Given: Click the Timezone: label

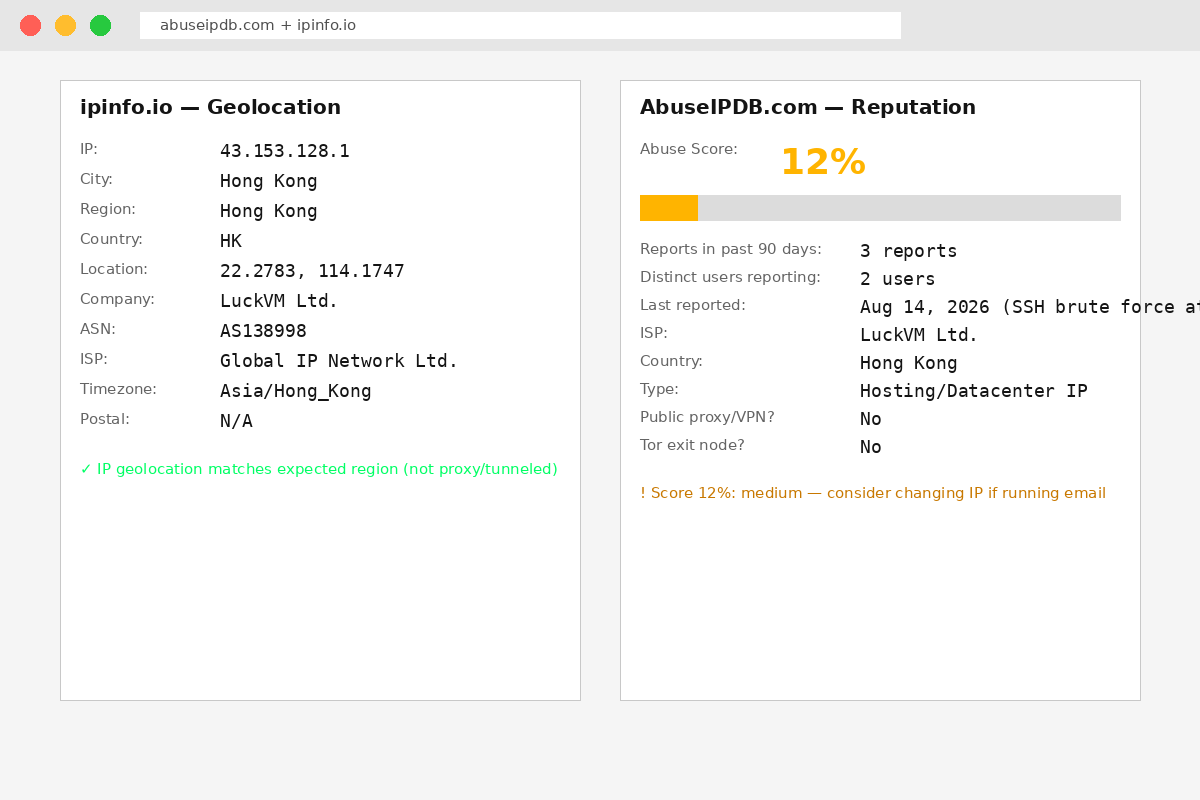Looking at the screenshot, I should (118, 389).
